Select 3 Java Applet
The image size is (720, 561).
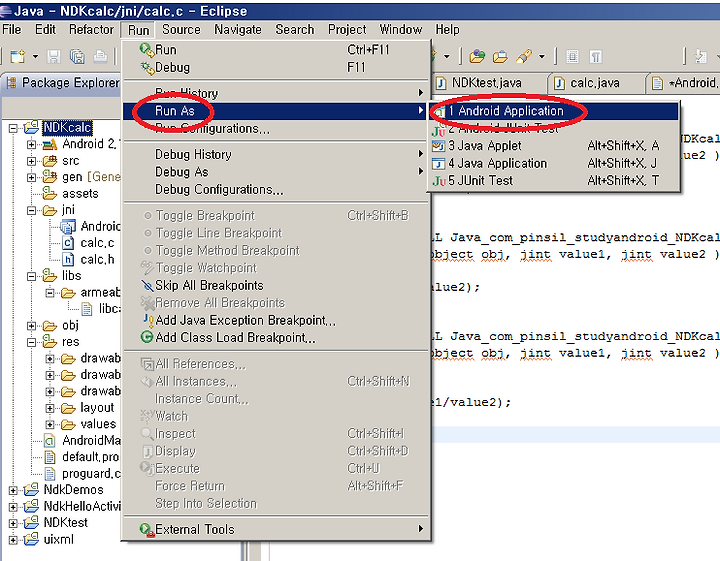[x=554, y=146]
